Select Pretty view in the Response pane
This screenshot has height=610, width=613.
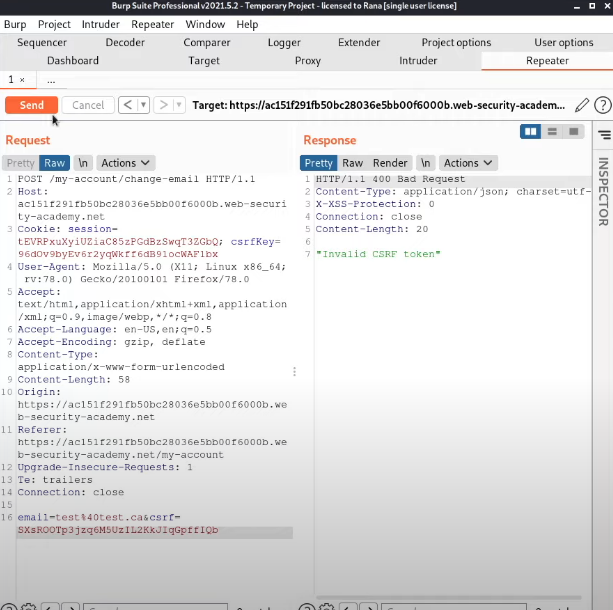click(x=319, y=163)
